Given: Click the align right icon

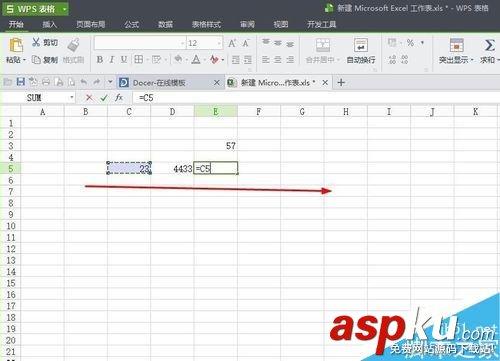Looking at the screenshot, I should point(290,60).
